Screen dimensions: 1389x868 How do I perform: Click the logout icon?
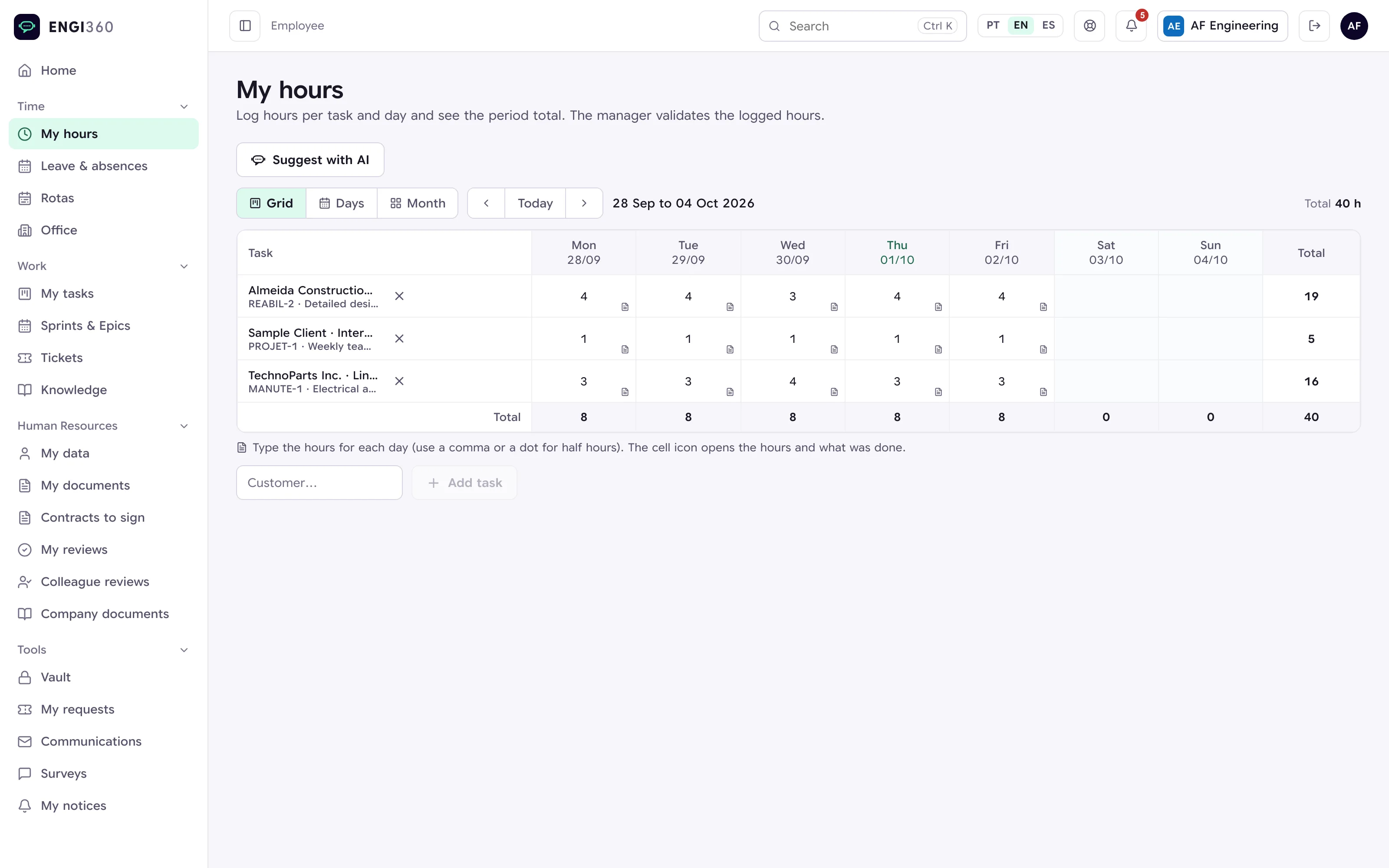coord(1314,26)
